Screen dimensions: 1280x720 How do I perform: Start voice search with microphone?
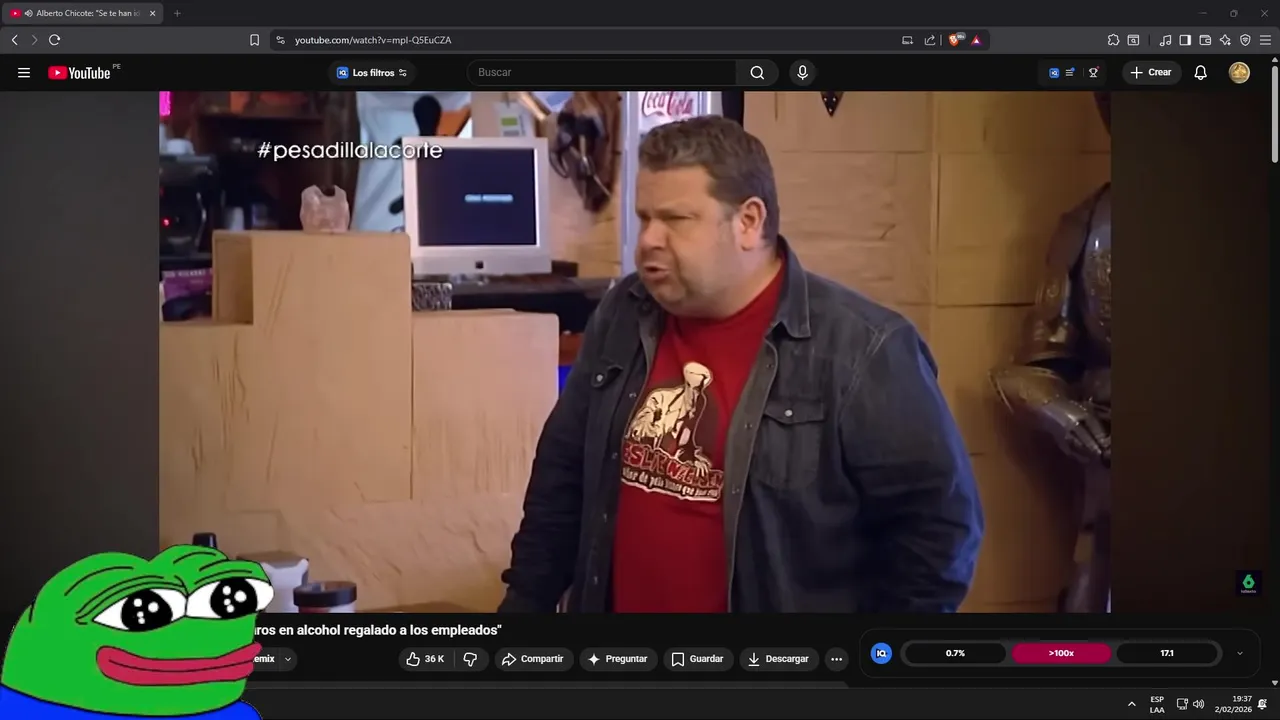tap(802, 72)
